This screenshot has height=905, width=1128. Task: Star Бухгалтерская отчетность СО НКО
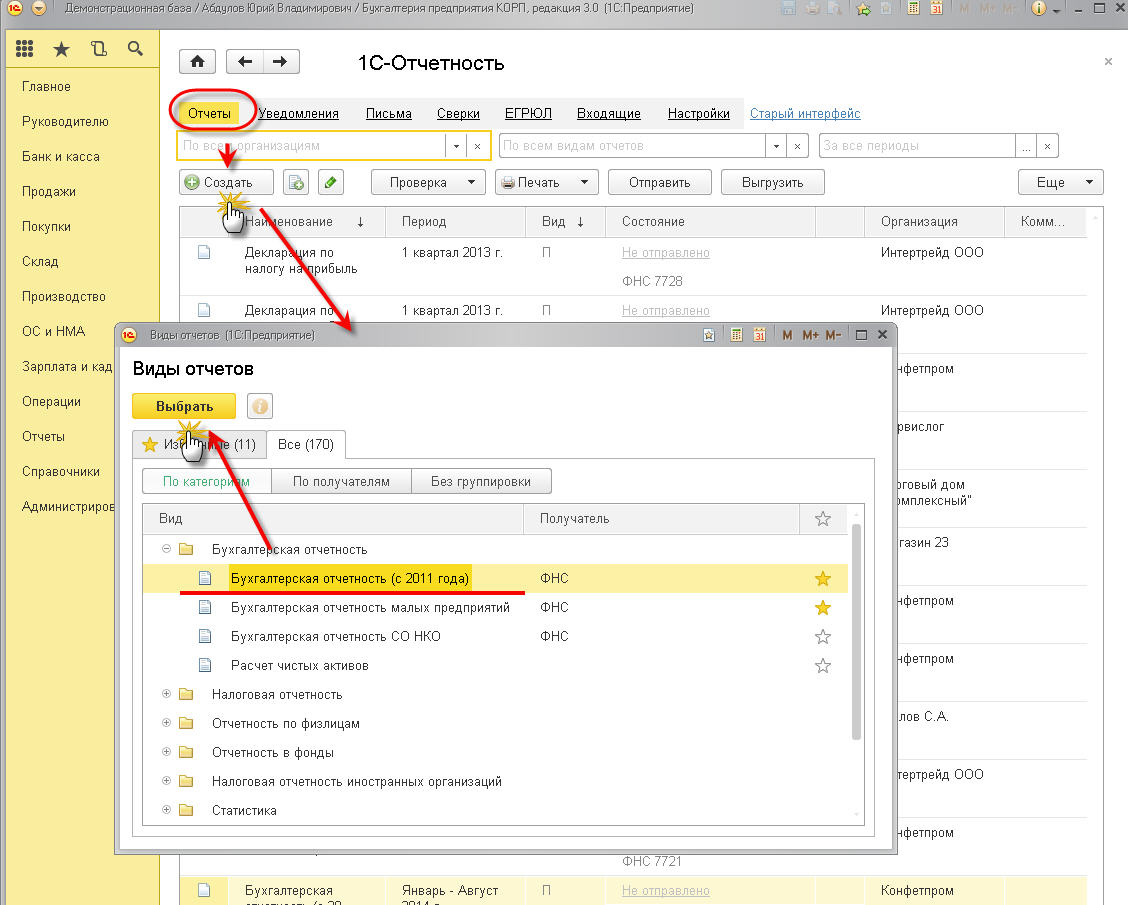point(823,637)
